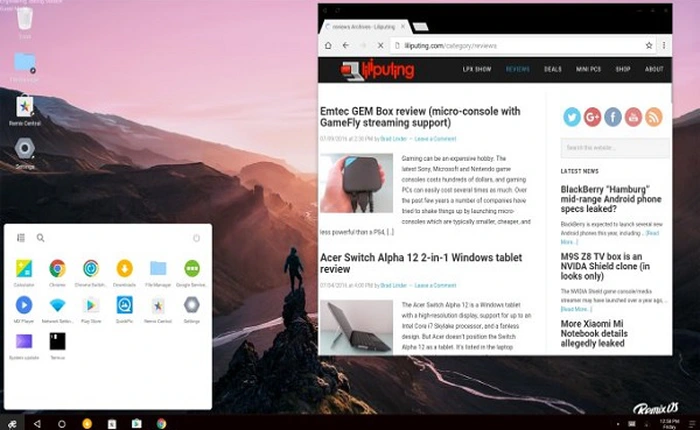
Task: Open the DEALS nav menu item
Action: [x=553, y=69]
